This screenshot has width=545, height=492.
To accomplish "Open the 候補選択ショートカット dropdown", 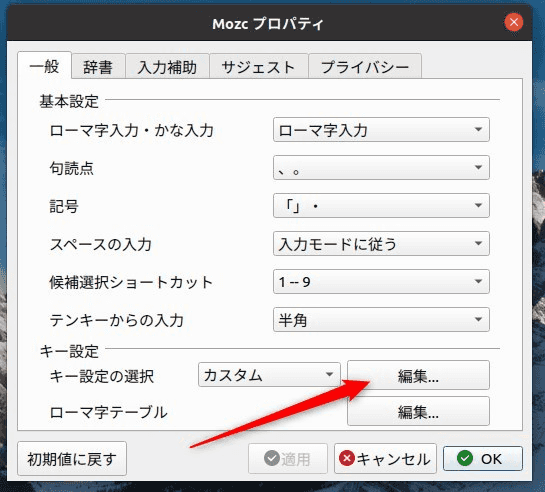I will click(x=381, y=281).
